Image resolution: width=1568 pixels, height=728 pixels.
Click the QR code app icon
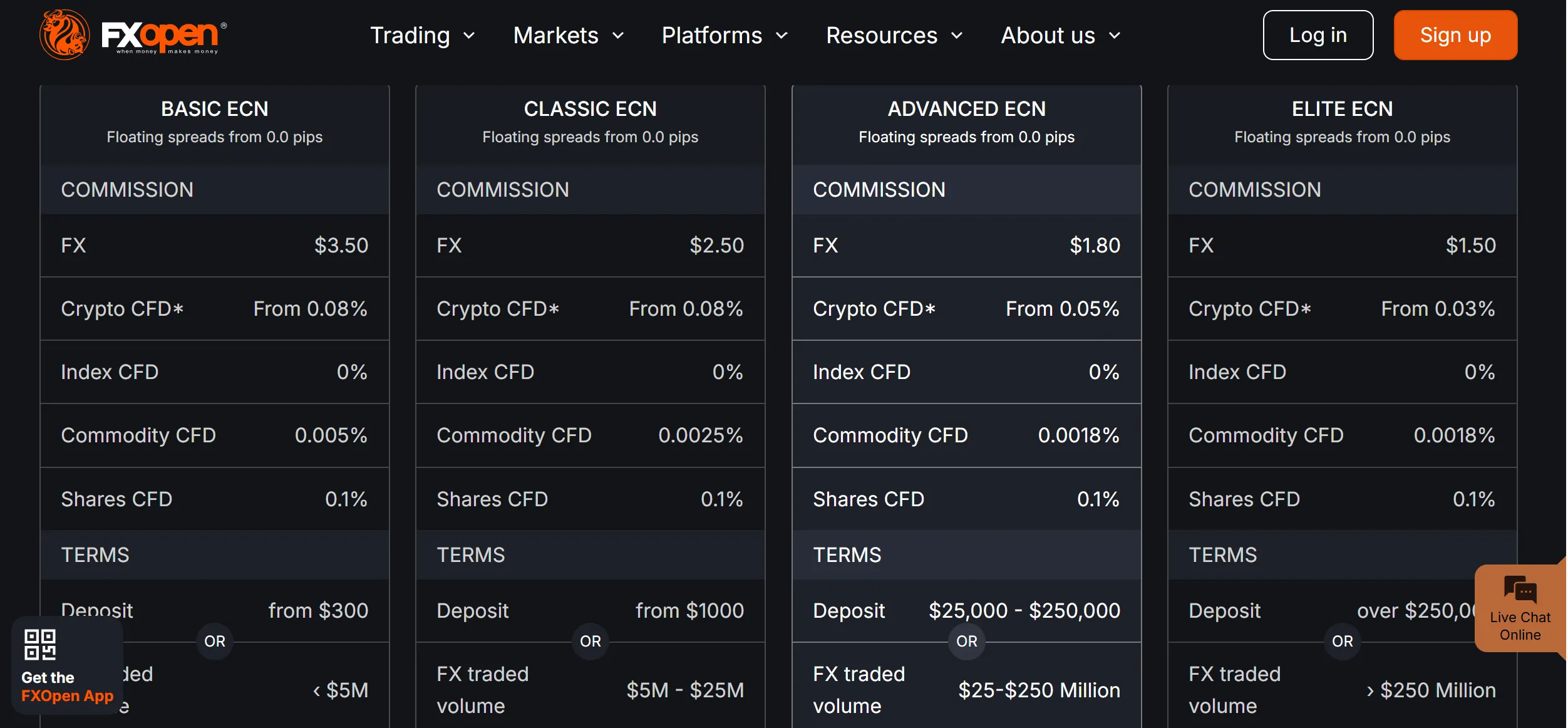40,645
